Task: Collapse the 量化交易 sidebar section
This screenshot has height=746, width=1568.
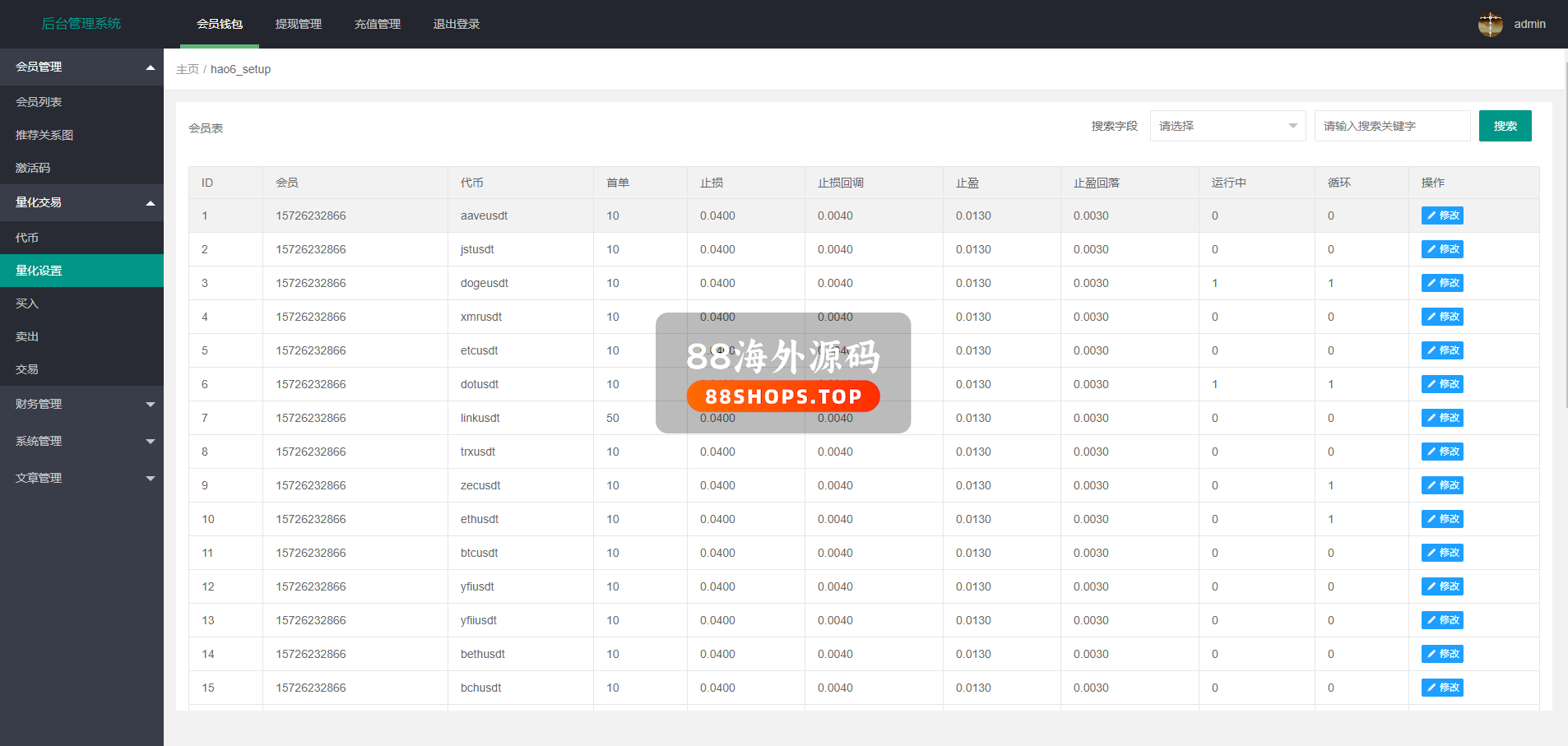Action: (81, 202)
